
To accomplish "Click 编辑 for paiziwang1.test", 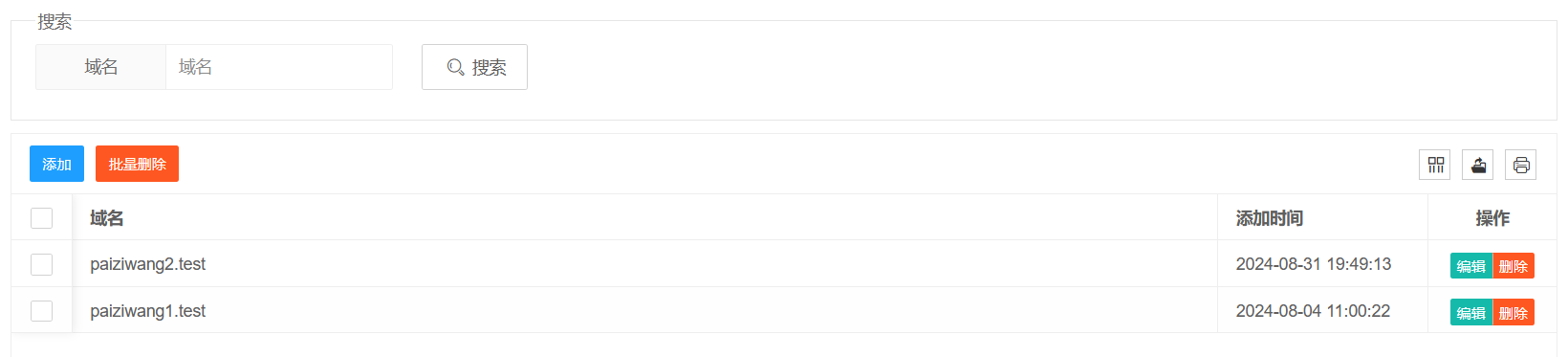I will pyautogui.click(x=1470, y=313).
